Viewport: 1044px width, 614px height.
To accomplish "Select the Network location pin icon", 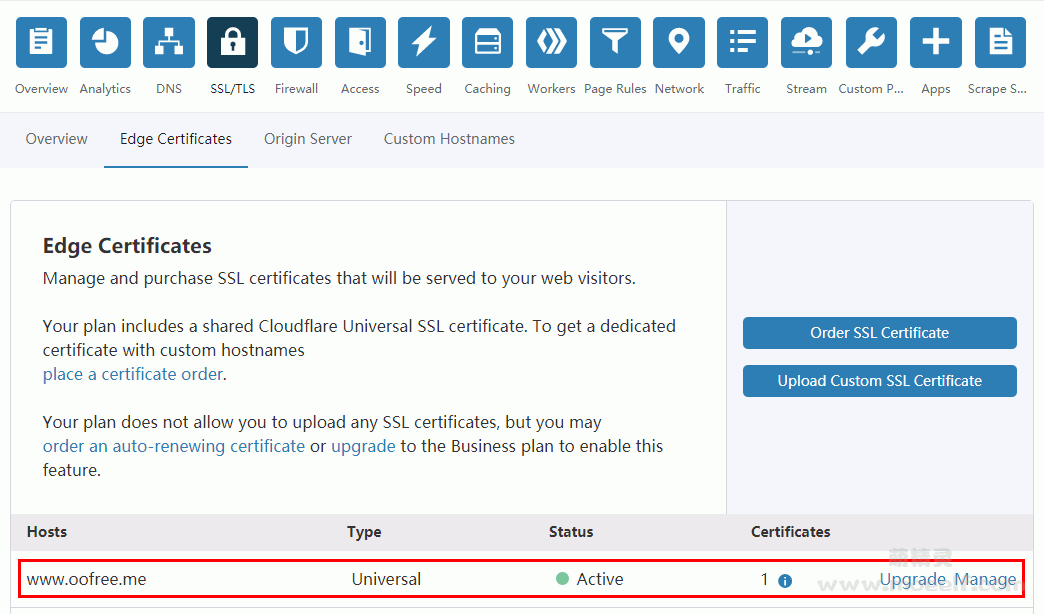I will pyautogui.click(x=679, y=42).
